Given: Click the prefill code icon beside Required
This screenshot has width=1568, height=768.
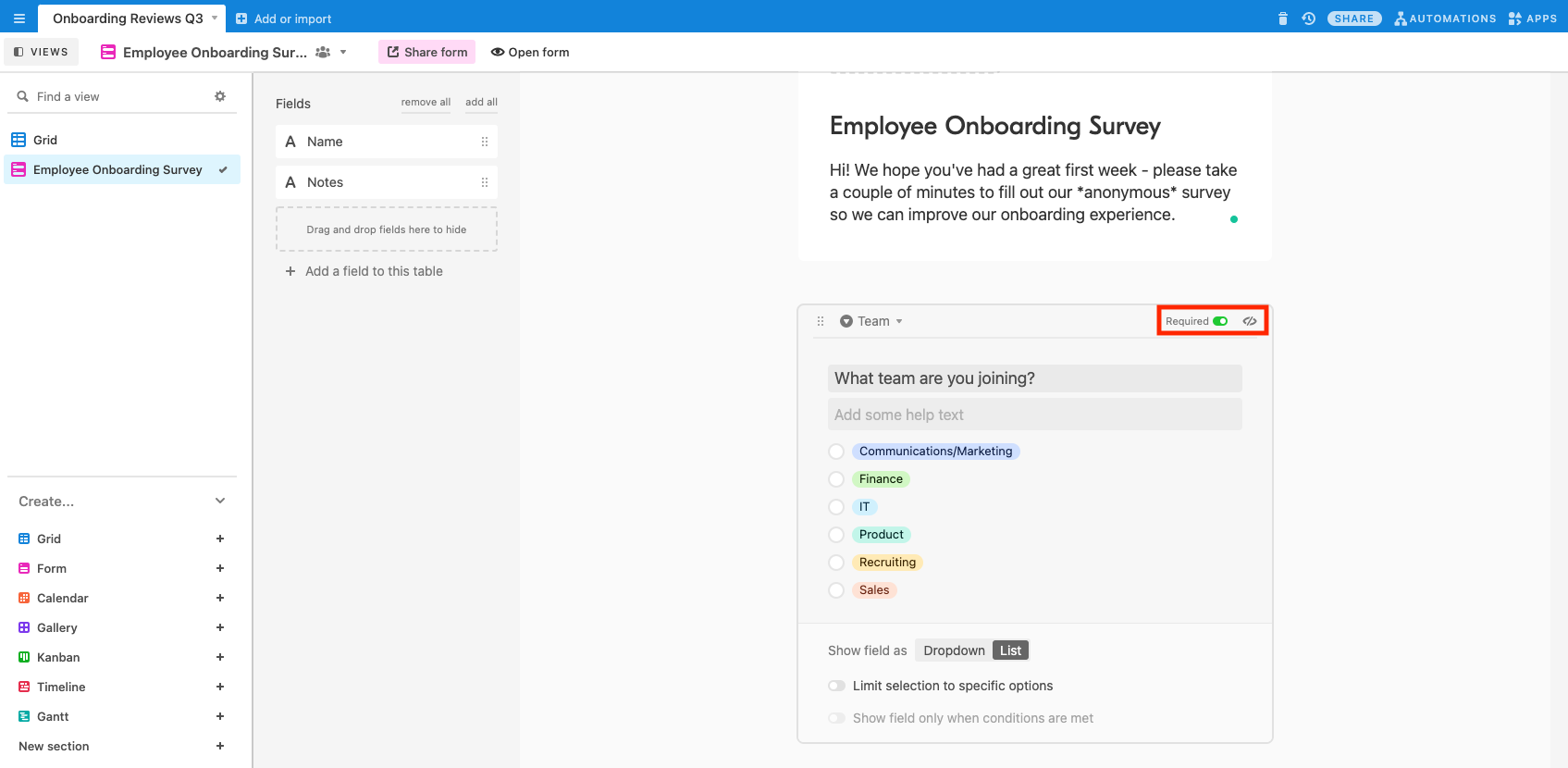Looking at the screenshot, I should click(x=1250, y=321).
